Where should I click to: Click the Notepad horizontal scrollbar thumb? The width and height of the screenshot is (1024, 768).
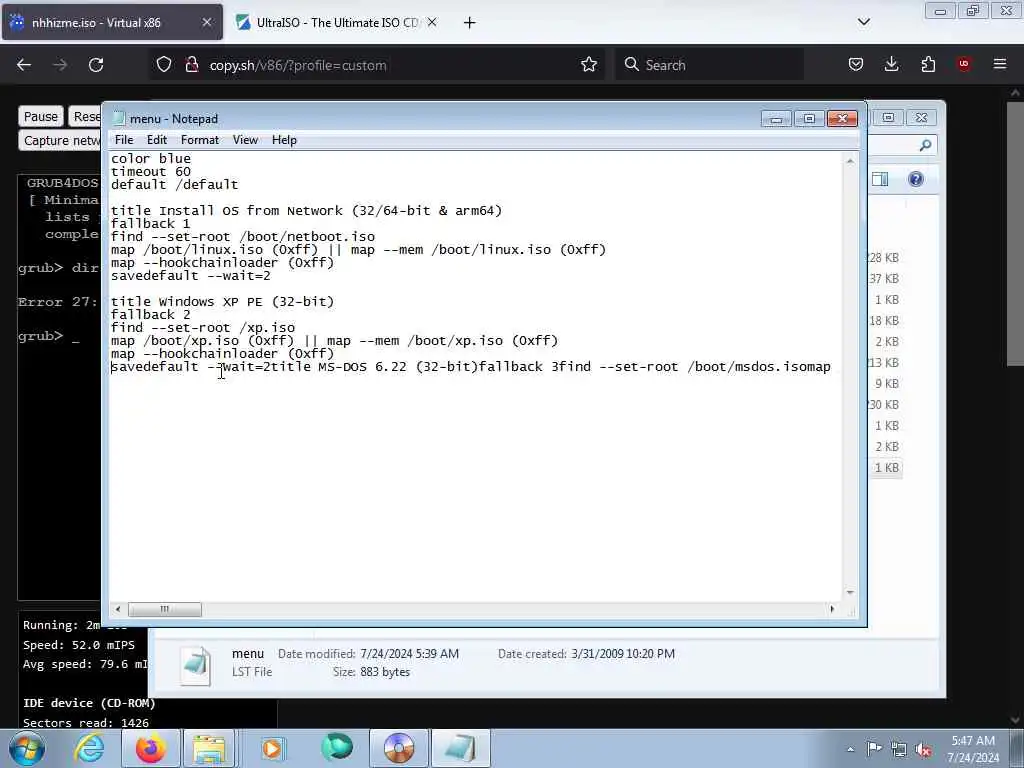165,609
